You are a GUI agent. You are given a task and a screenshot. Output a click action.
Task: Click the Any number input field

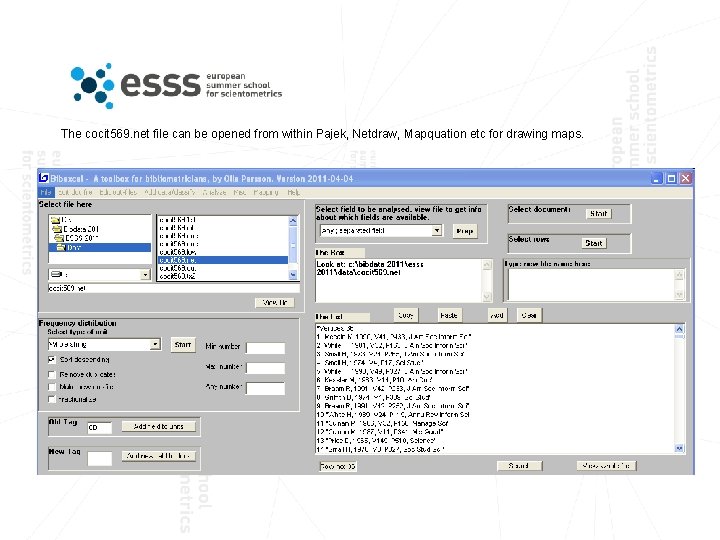265,388
